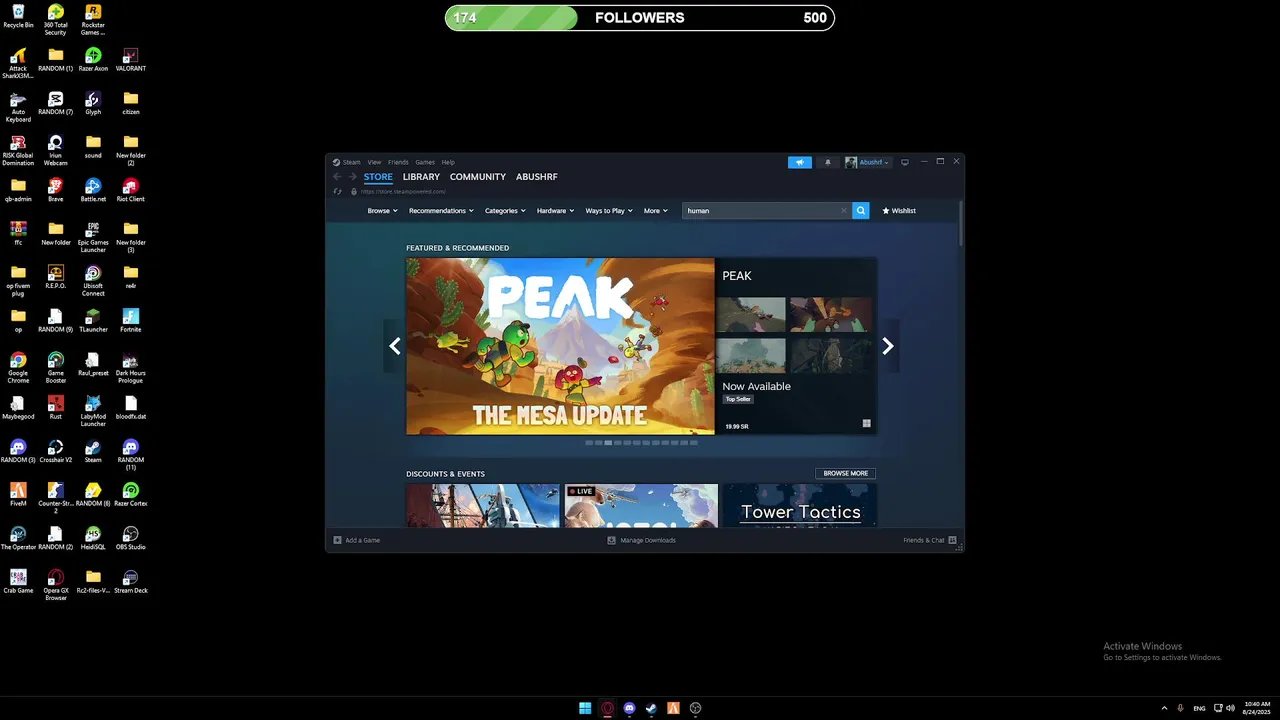The image size is (1280, 720).
Task: Click the highlighted carousel page indicator dot
Action: click(x=608, y=442)
